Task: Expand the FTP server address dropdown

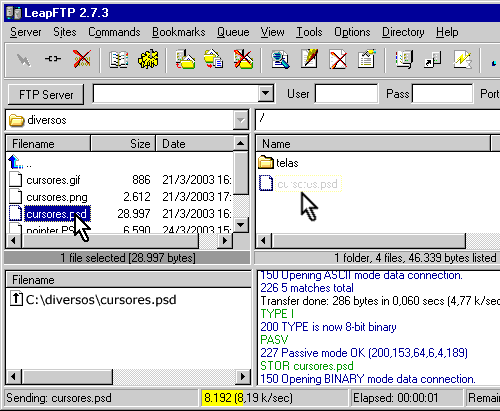Action: [266, 93]
